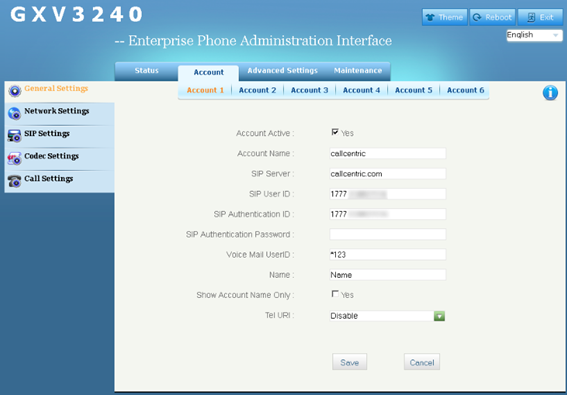The height and width of the screenshot is (395, 567).
Task: Click the Call Settings telephone icon
Action: (x=14, y=181)
